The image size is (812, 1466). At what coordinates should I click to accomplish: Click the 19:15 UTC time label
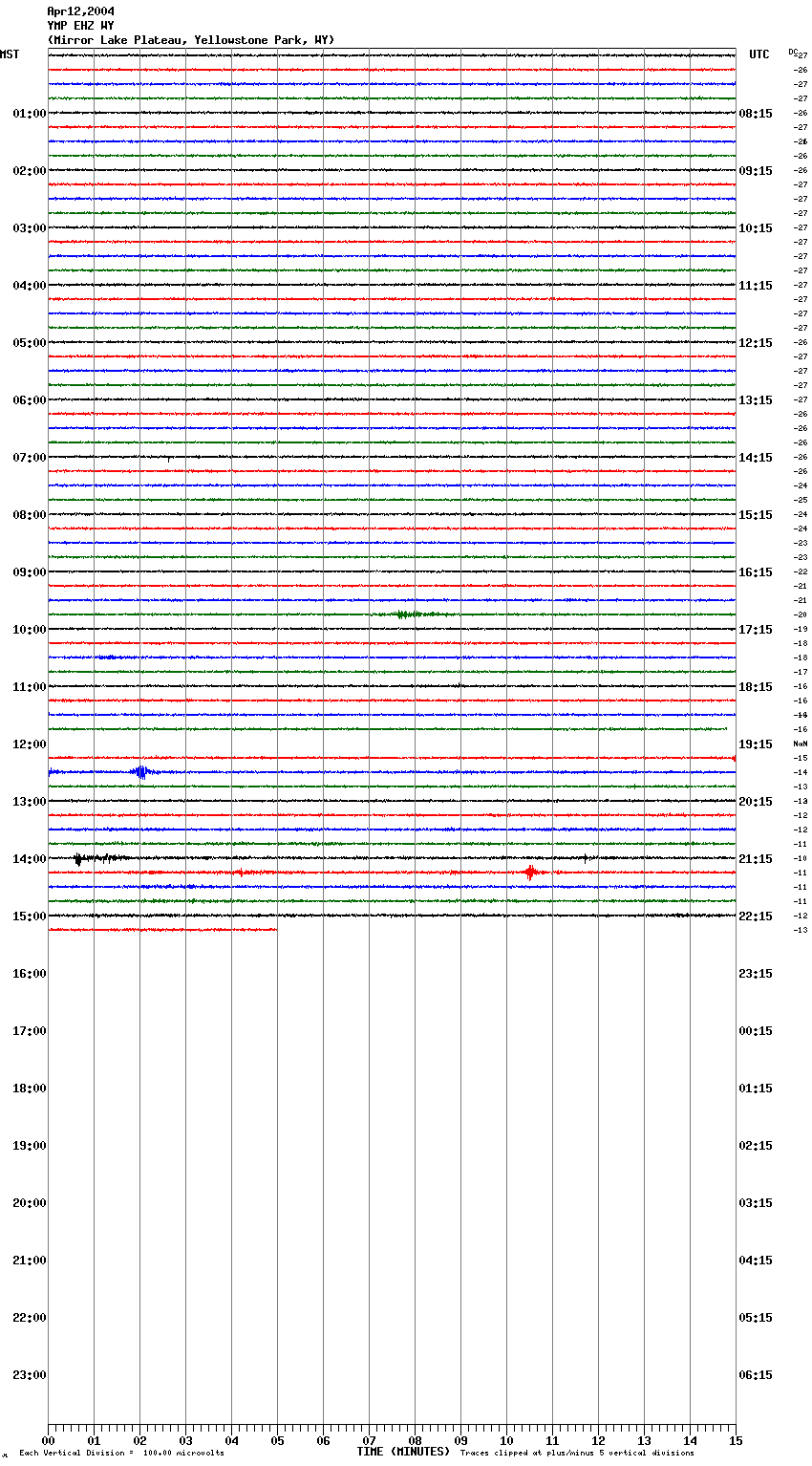[756, 744]
